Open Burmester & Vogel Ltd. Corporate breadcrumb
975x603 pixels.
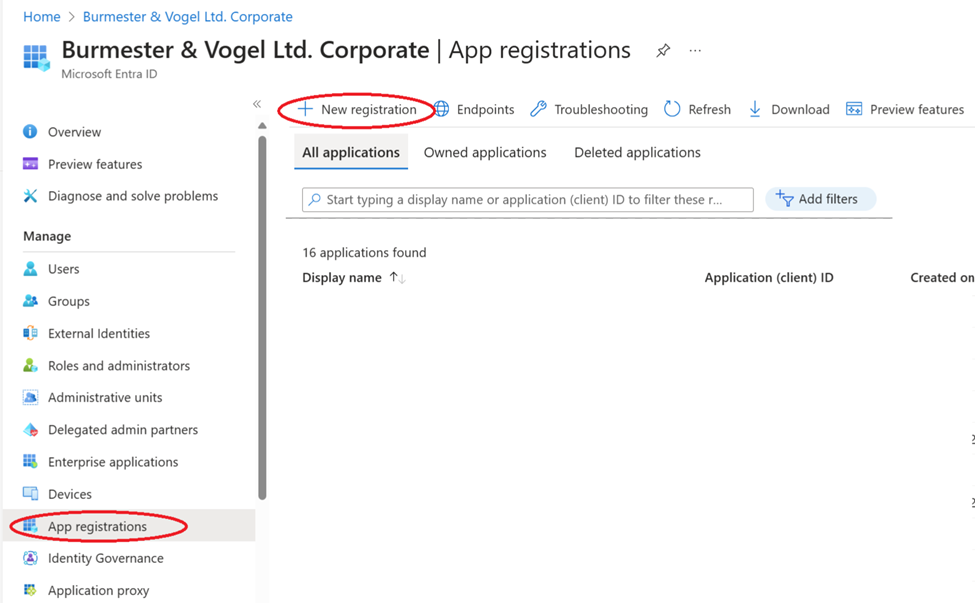point(188,17)
